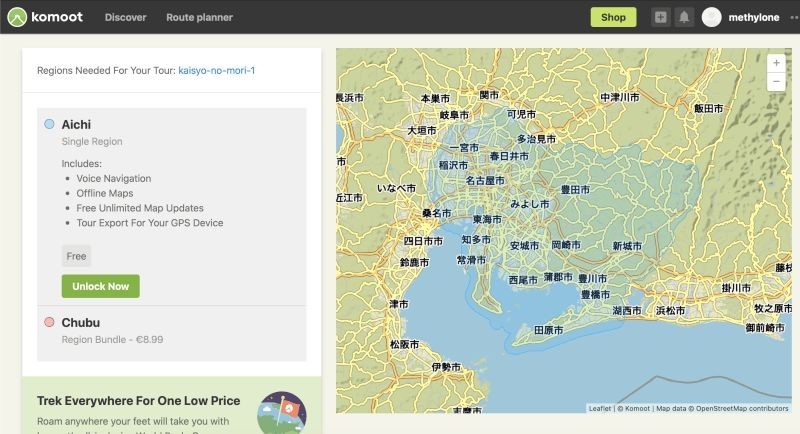Click 桑名市 label on the map
This screenshot has height=434, width=800.
437,213
